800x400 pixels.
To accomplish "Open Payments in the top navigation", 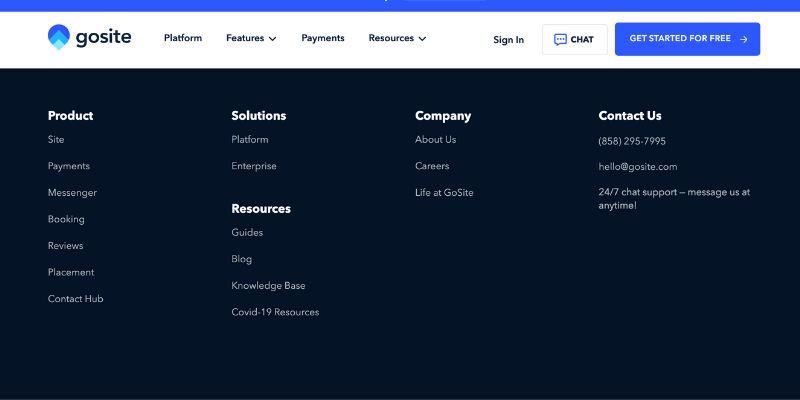I will pyautogui.click(x=323, y=38).
